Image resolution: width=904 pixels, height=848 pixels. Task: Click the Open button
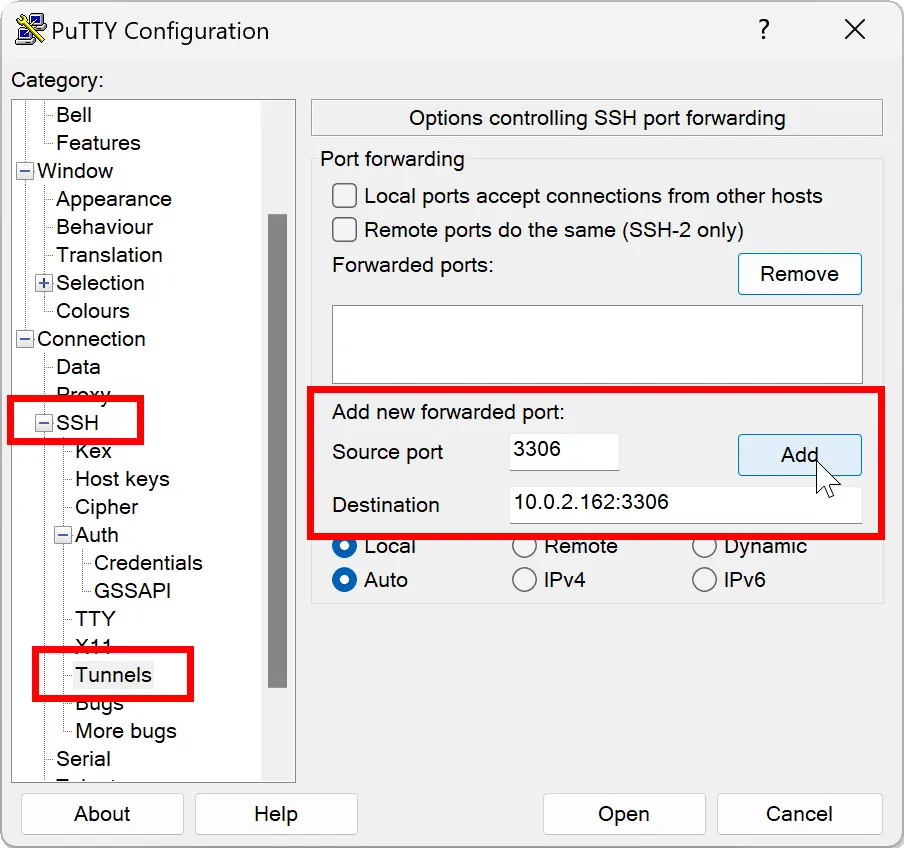point(624,814)
